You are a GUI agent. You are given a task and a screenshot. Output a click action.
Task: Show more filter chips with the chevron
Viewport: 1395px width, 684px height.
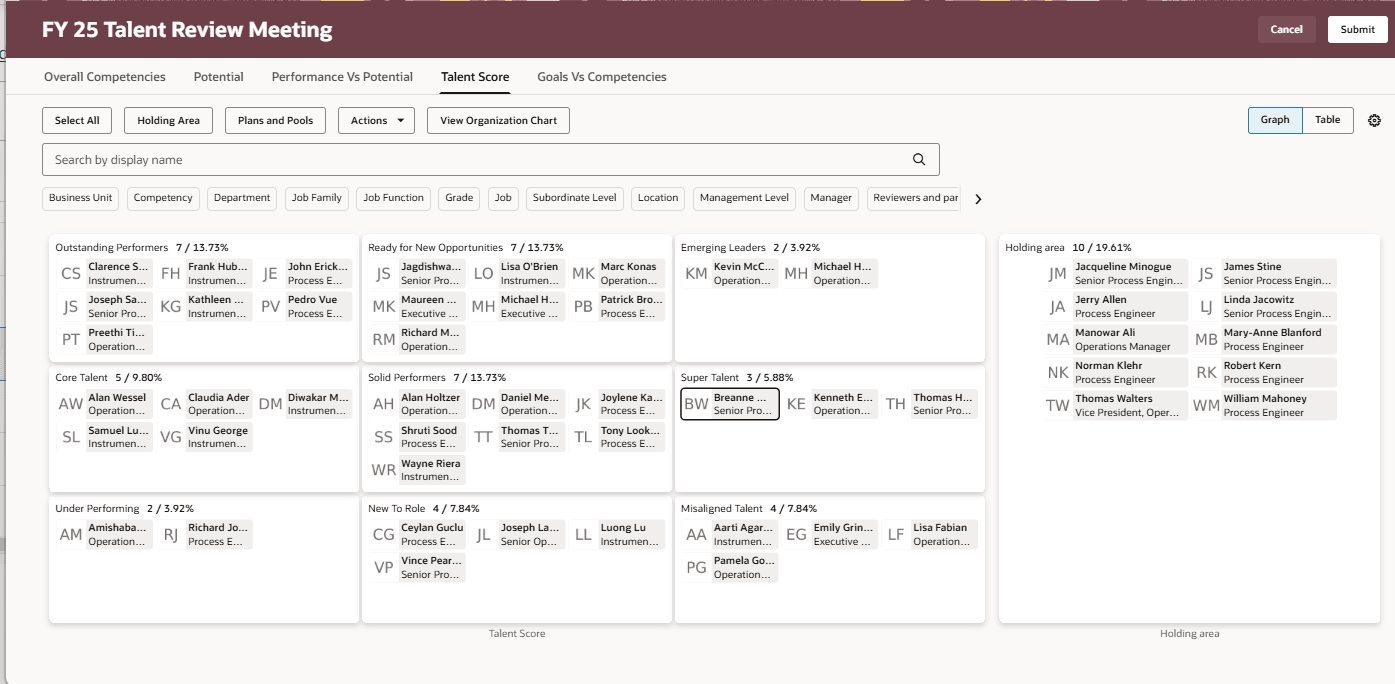pos(978,199)
